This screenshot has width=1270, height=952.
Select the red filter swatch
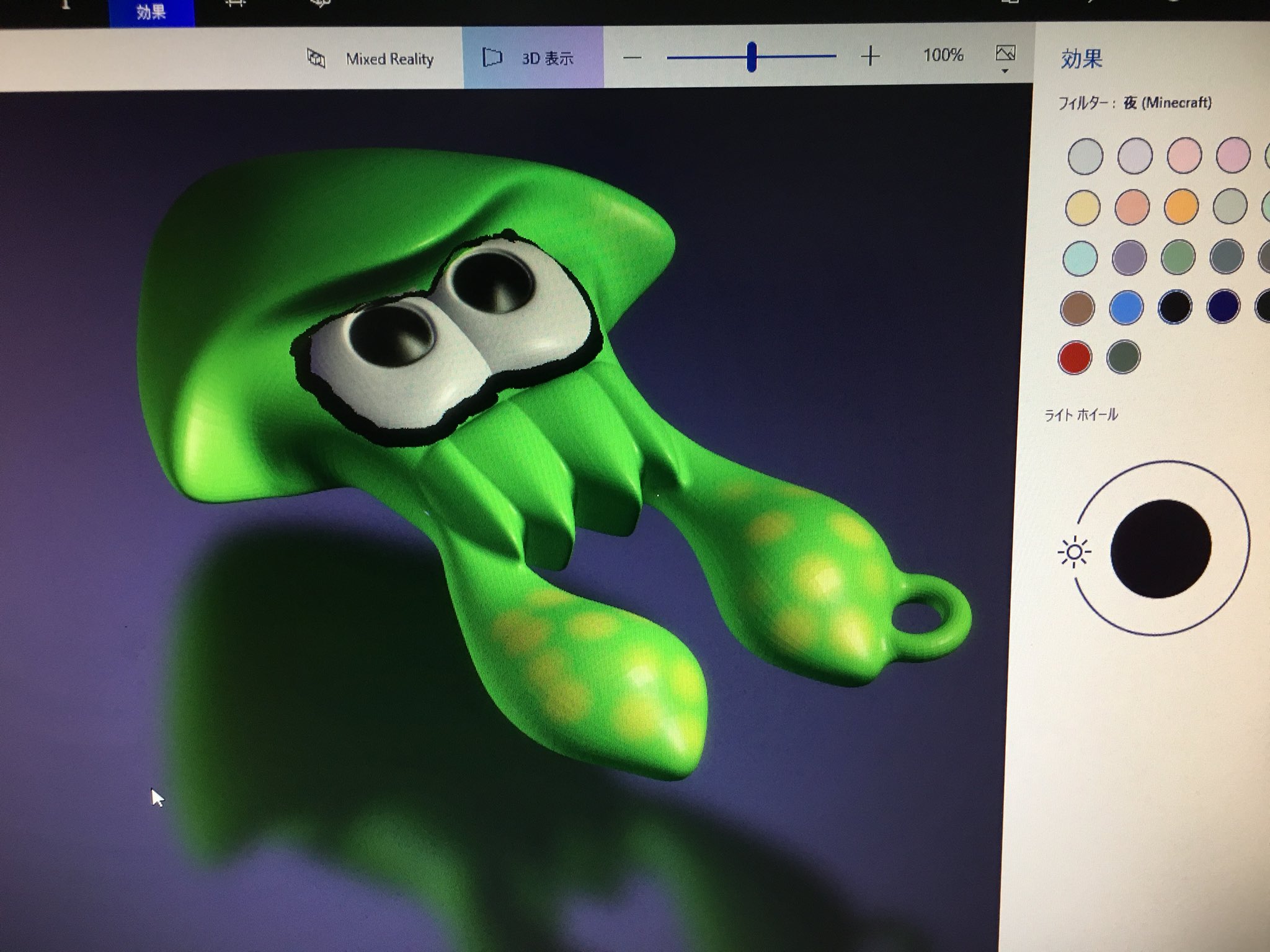click(1075, 358)
